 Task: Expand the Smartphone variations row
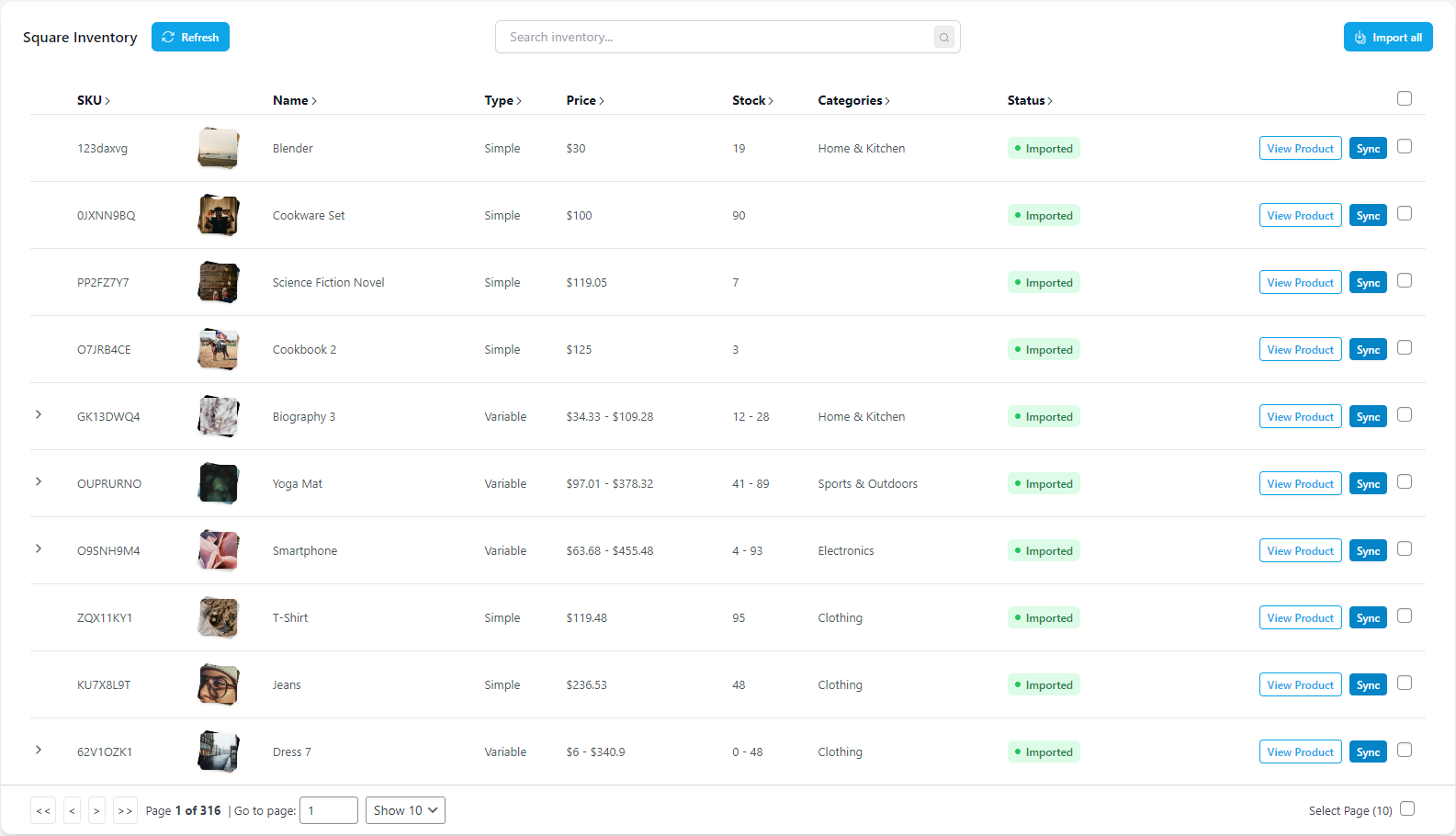pyautogui.click(x=39, y=548)
